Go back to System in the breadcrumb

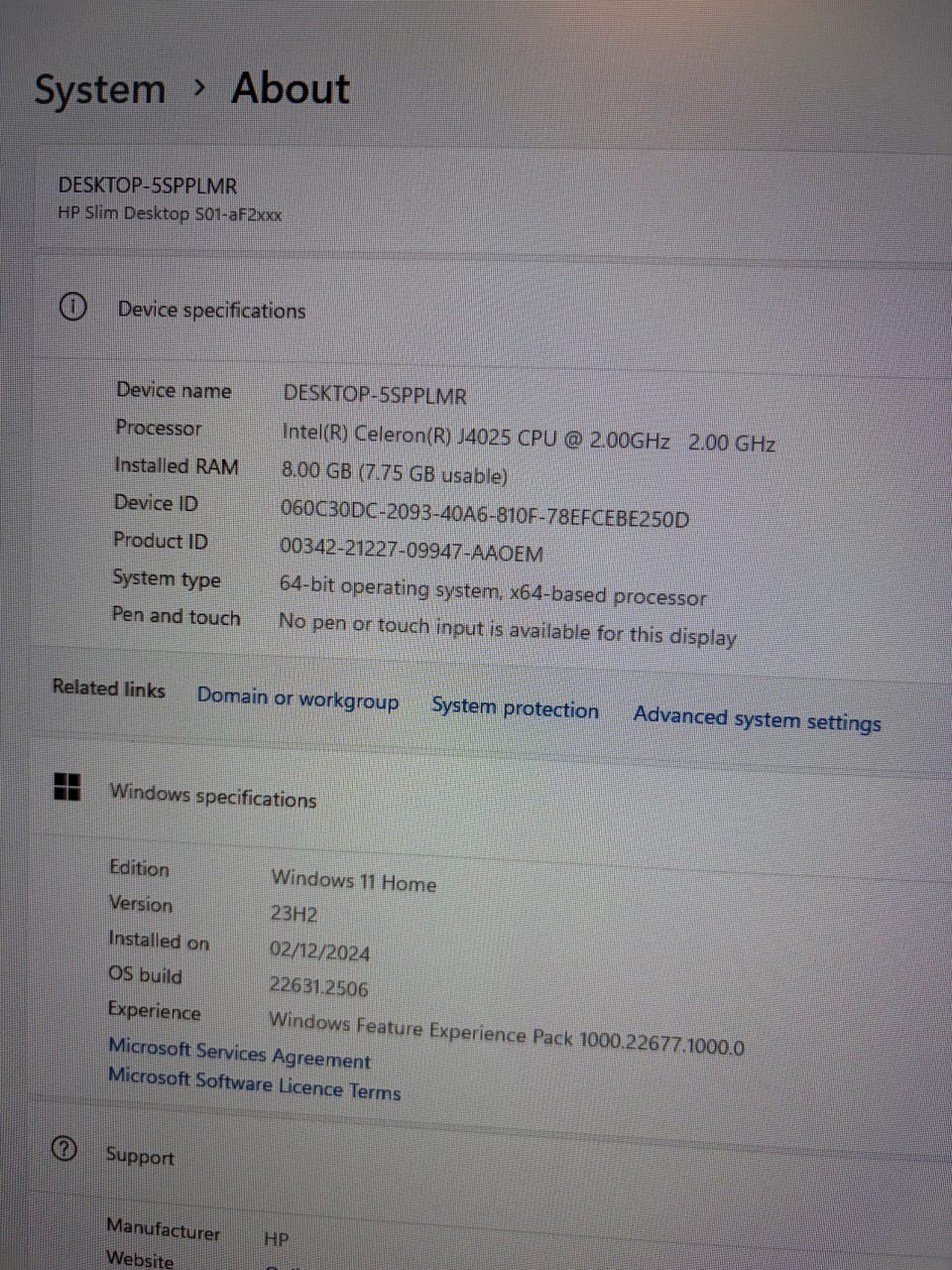point(100,90)
